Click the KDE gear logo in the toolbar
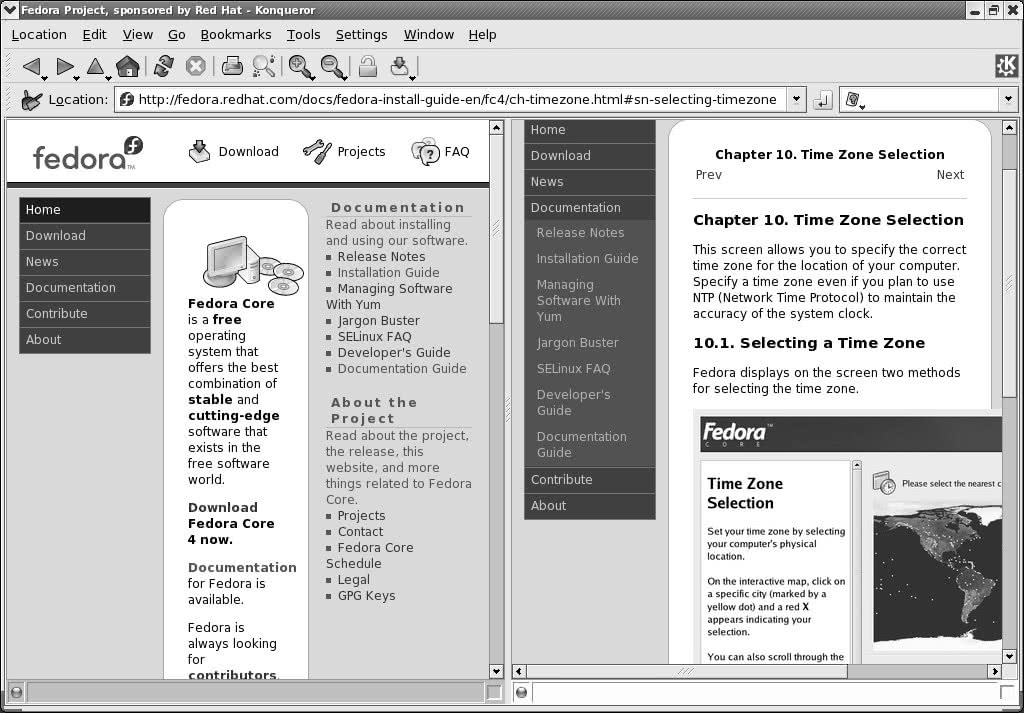Screen dimensions: 1024x713 [x=1006, y=66]
